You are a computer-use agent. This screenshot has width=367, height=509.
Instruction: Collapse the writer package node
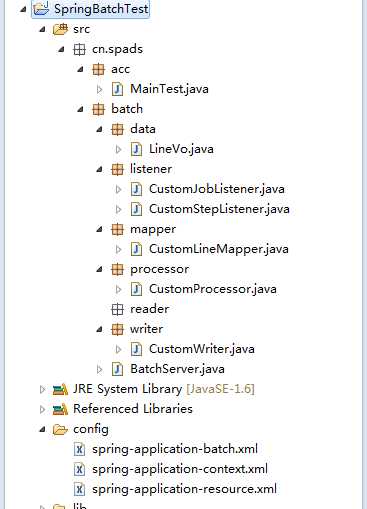tap(99, 330)
